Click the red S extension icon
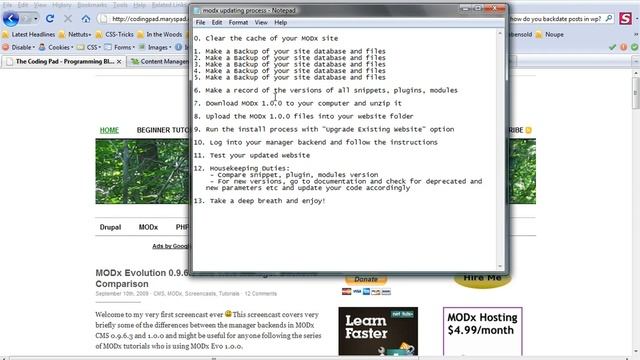Screen dimensions: 640x360 (625, 18)
